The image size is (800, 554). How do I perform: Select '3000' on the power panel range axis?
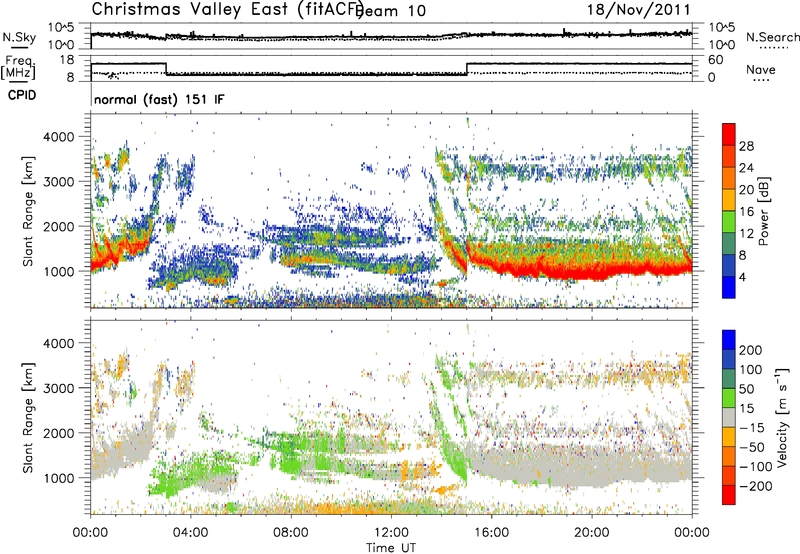pyautogui.click(x=59, y=182)
